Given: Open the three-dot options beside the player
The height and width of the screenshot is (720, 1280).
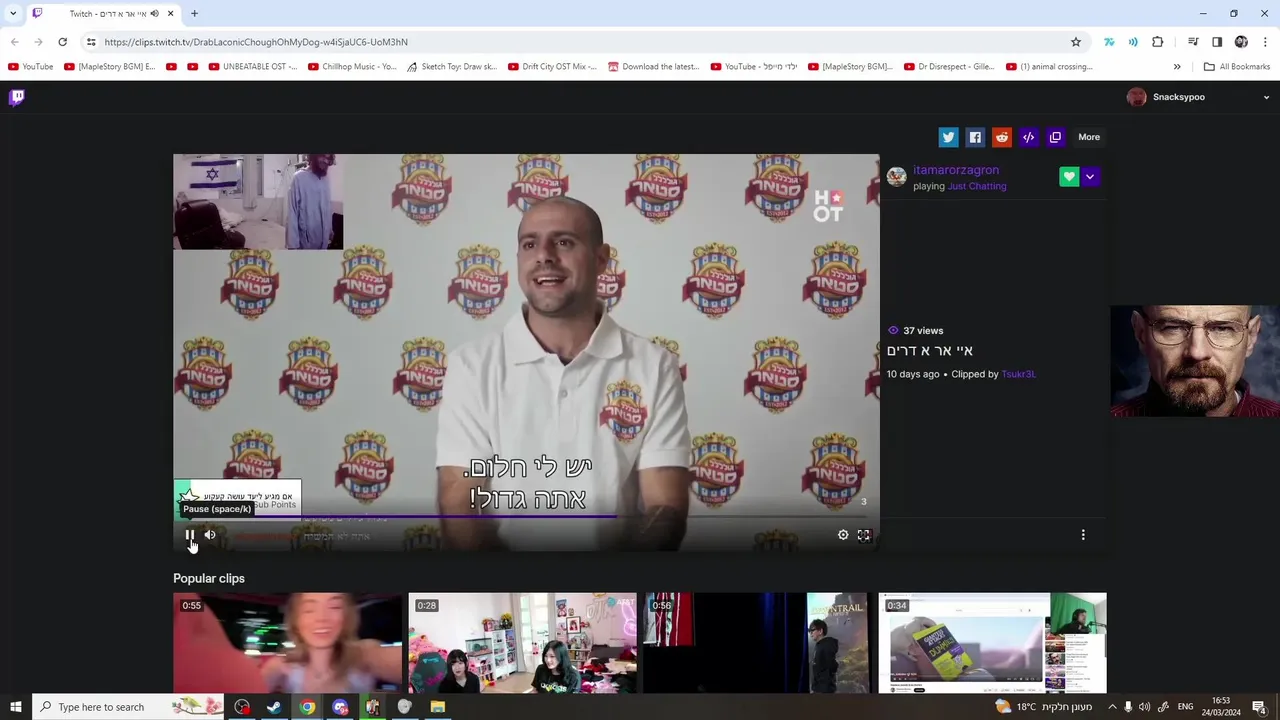Looking at the screenshot, I should coord(1083,535).
